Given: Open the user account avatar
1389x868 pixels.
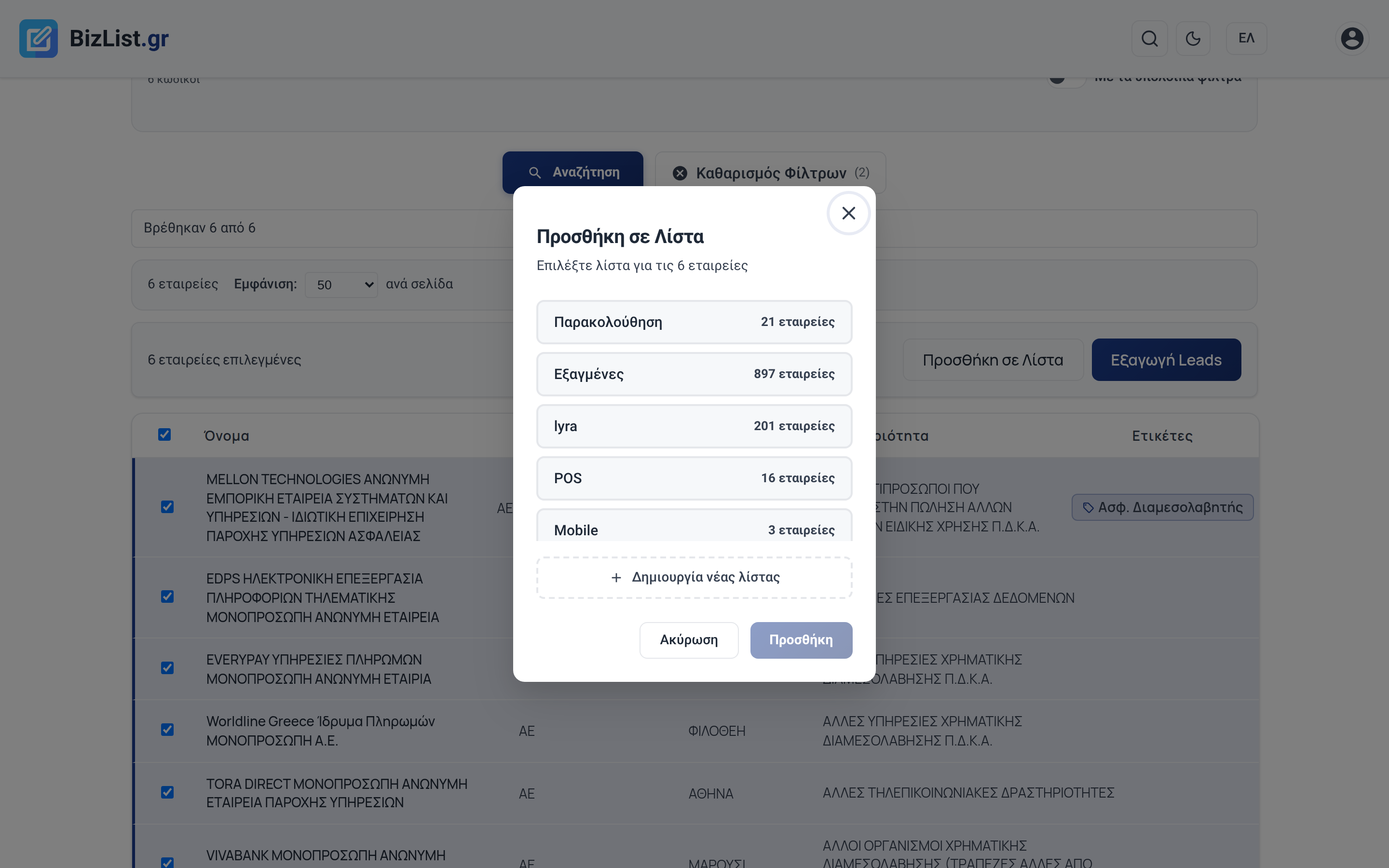Looking at the screenshot, I should [1352, 39].
